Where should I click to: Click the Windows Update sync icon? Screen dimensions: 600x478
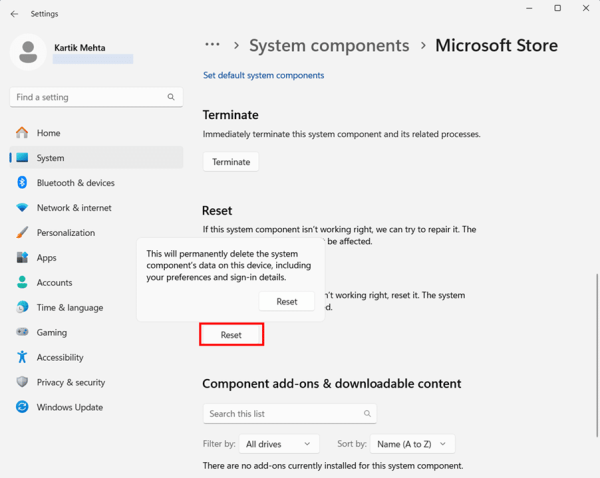[x=22, y=407]
